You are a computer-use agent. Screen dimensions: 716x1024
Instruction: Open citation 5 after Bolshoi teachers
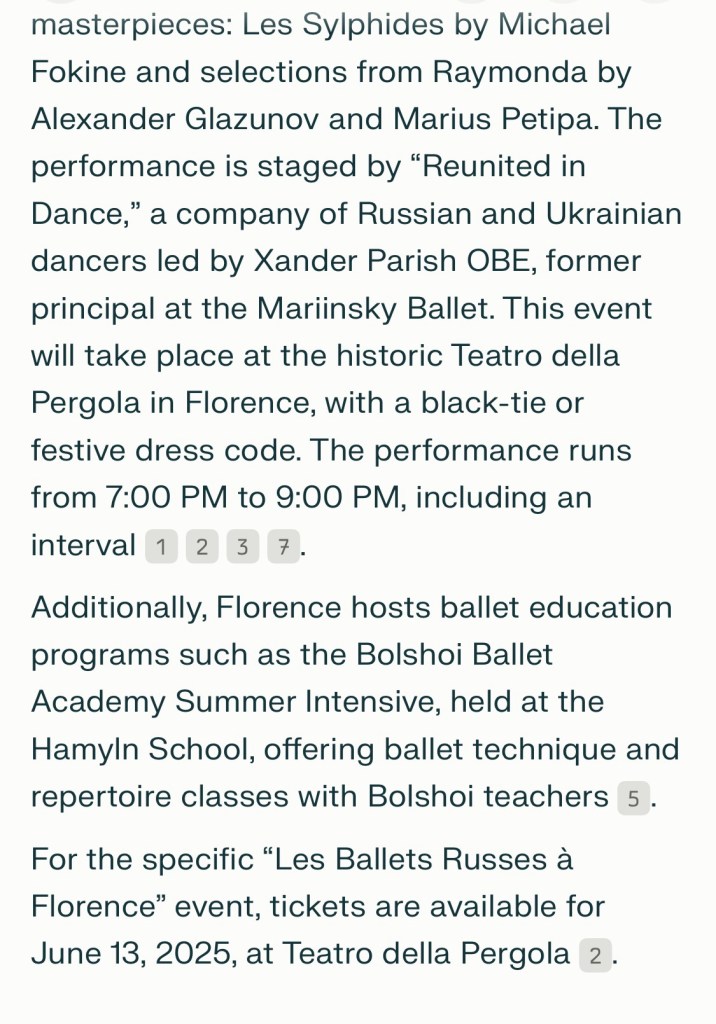pyautogui.click(x=633, y=798)
